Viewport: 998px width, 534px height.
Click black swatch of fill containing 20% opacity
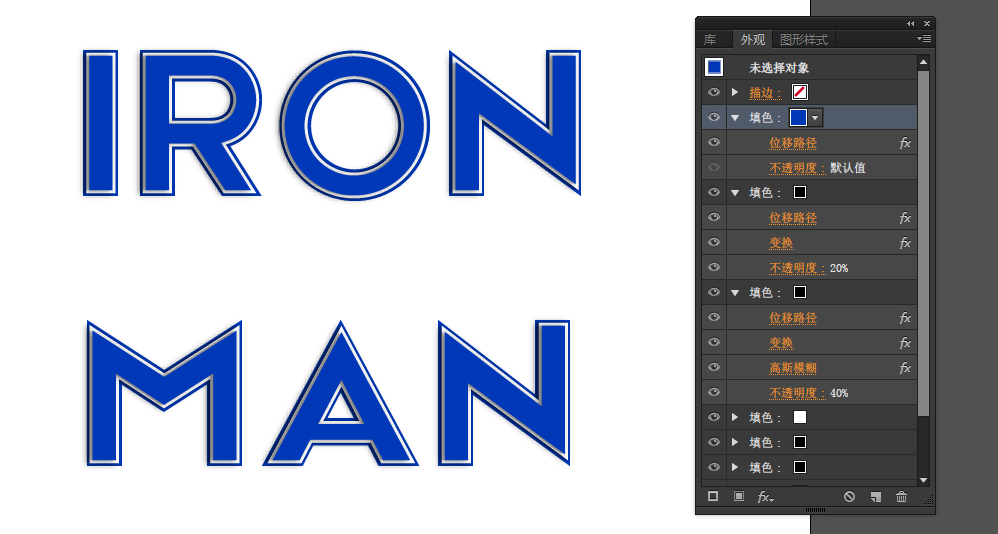[800, 192]
